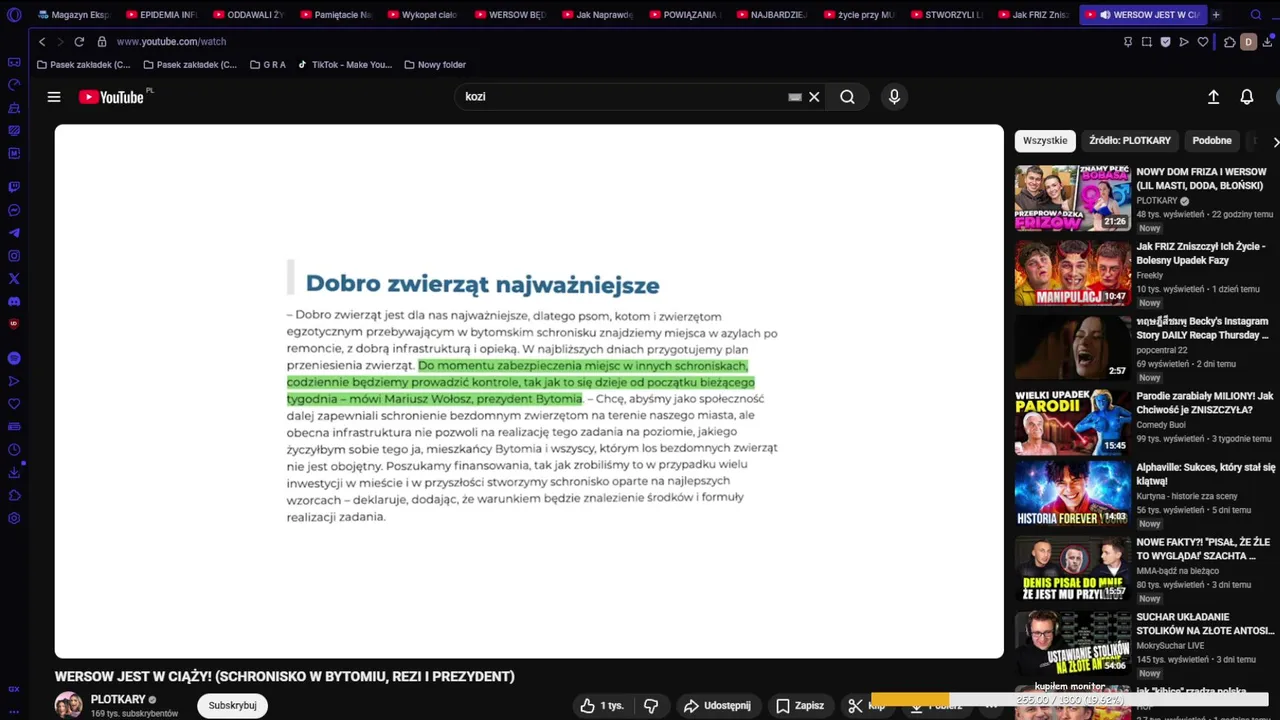Open the Nowy folder bookmarks folder

coord(435,65)
